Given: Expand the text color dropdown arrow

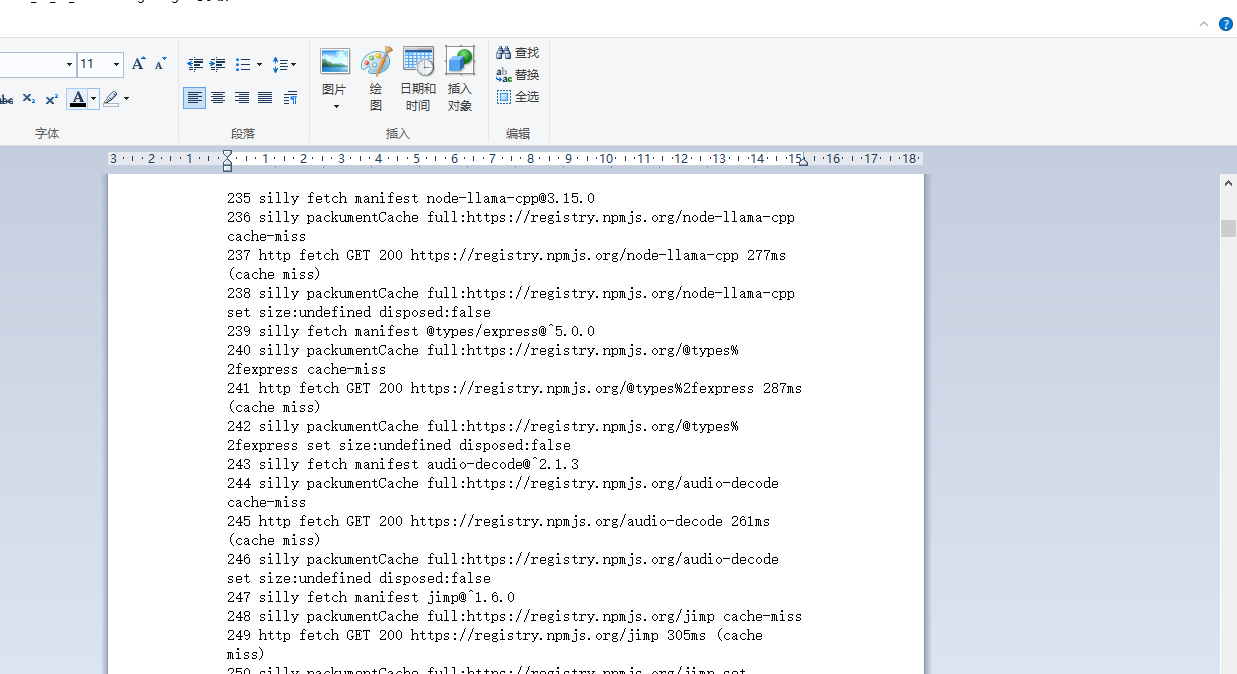Looking at the screenshot, I should (93, 98).
